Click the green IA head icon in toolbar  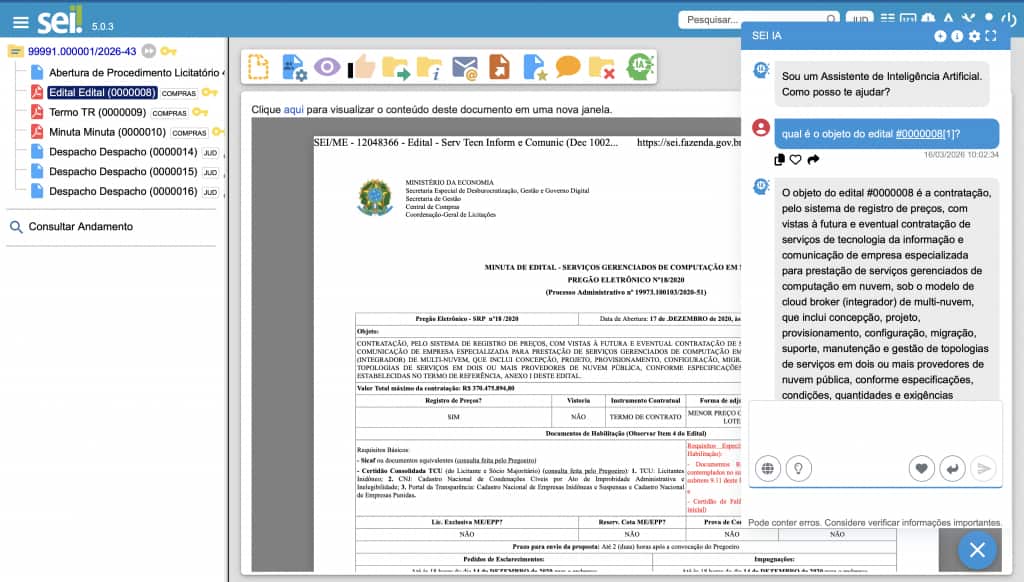[x=639, y=67]
